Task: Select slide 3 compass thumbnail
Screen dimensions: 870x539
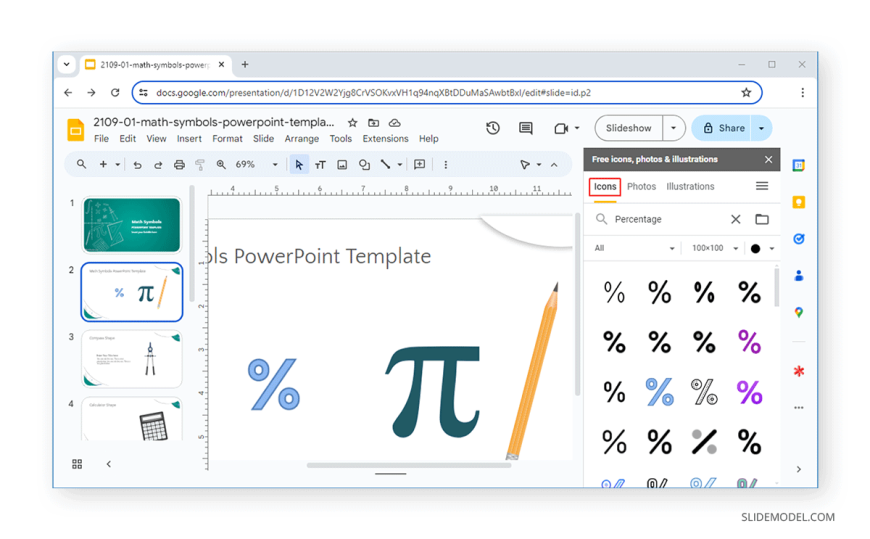Action: 132,359
